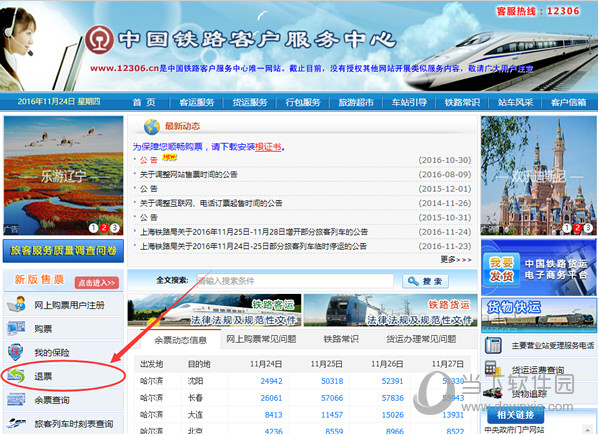Click ticket count 24942 for 哈尔滨 to 沈阳
The image size is (598, 436).
[x=271, y=381]
